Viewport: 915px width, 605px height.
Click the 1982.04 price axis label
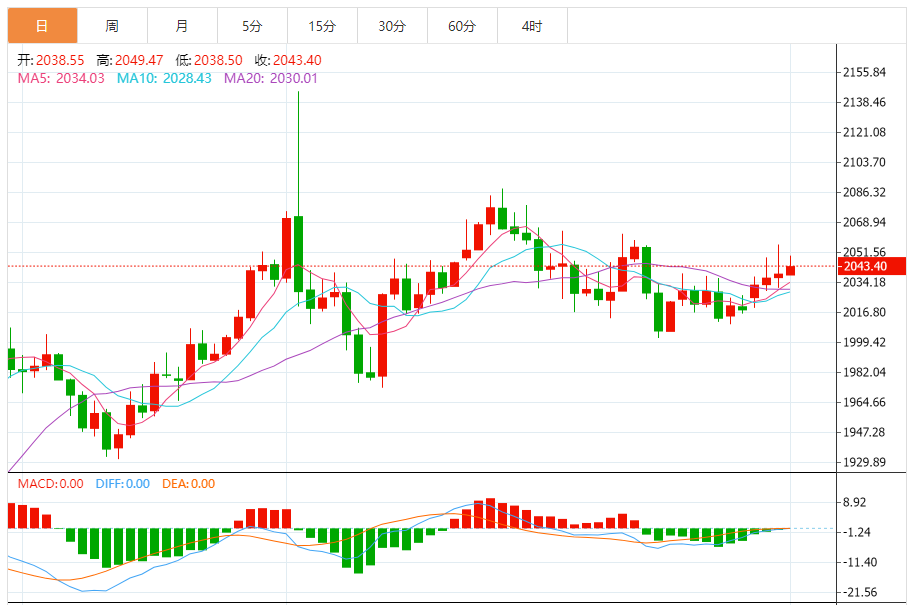click(864, 372)
